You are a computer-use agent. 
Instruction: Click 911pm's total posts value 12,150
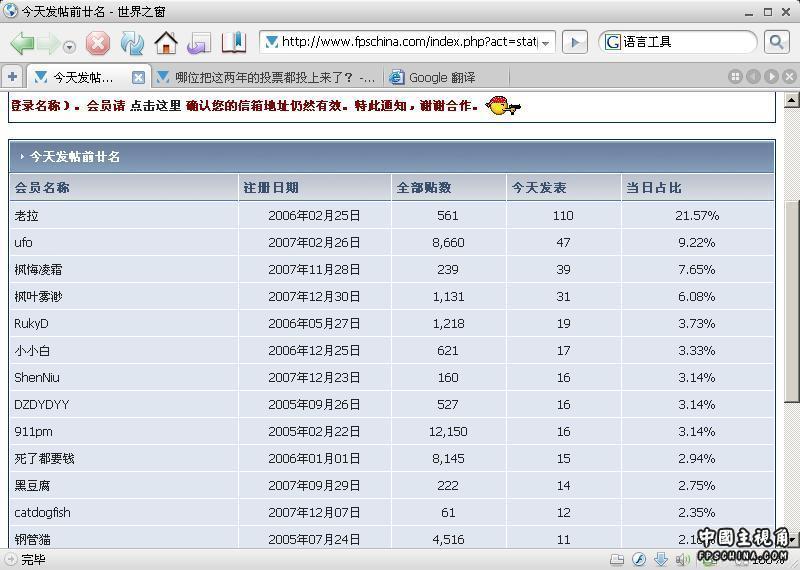tap(448, 432)
